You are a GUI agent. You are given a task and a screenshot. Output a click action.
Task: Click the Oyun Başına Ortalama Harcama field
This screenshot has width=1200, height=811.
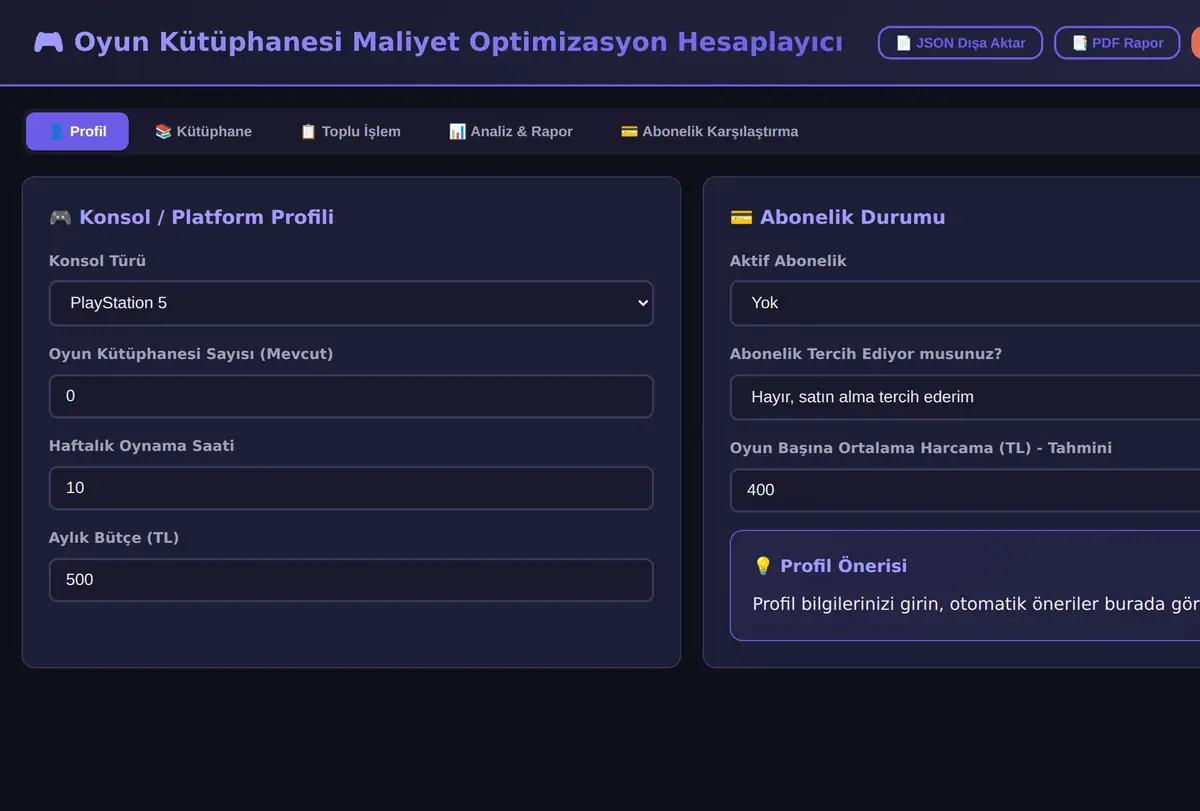(965, 490)
